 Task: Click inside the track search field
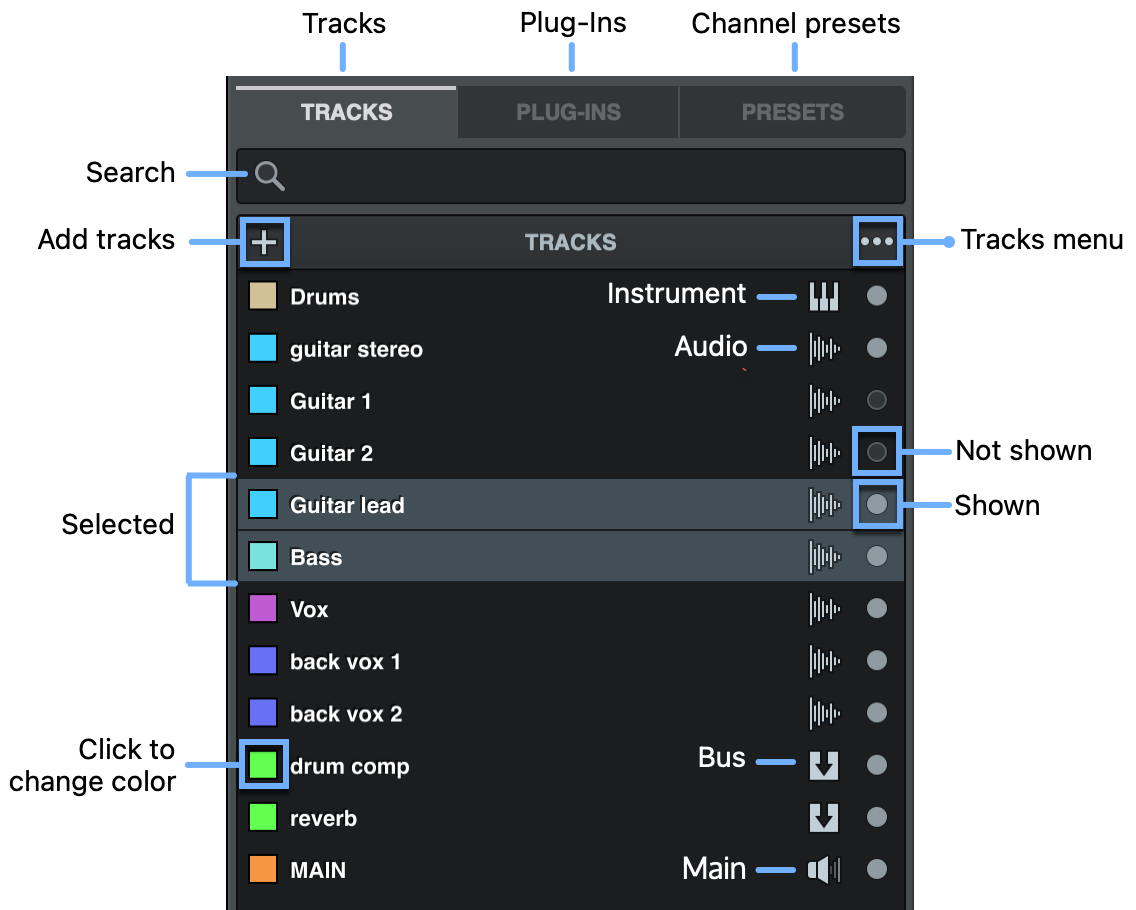(x=570, y=176)
